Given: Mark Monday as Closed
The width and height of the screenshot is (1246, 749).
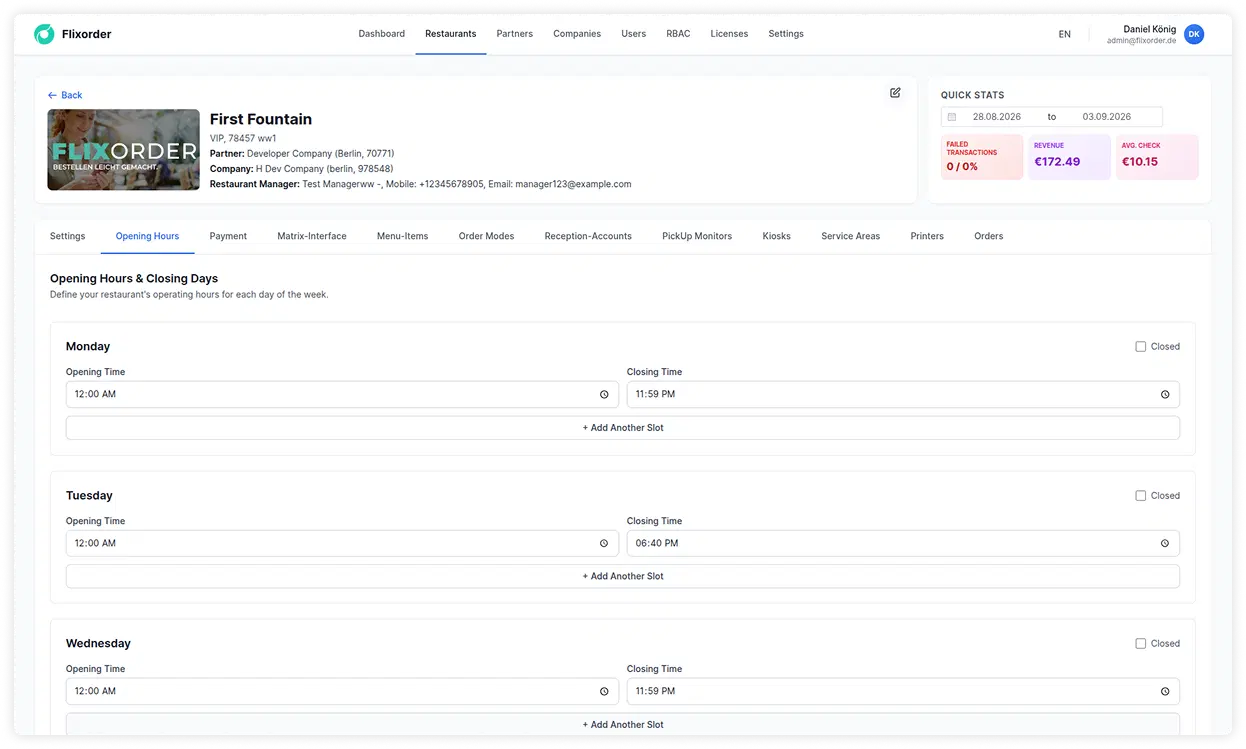Looking at the screenshot, I should (1140, 347).
